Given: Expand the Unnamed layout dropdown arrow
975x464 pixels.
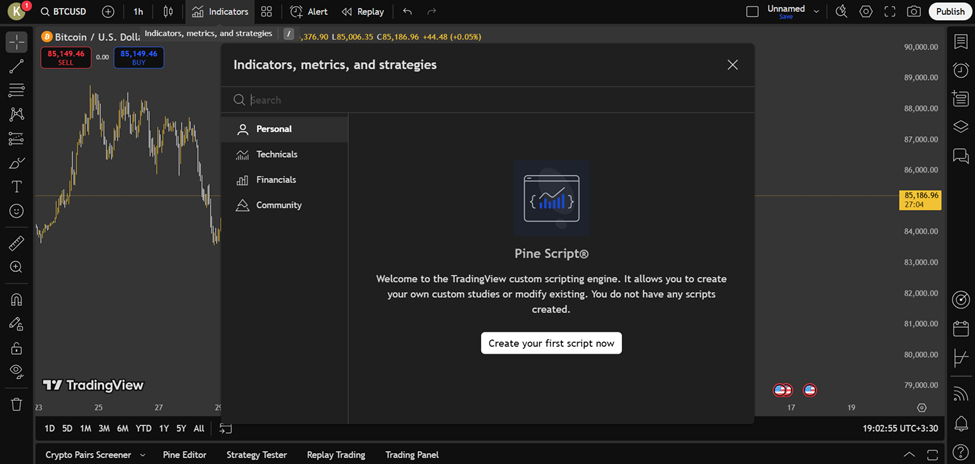Looking at the screenshot, I should coord(816,12).
